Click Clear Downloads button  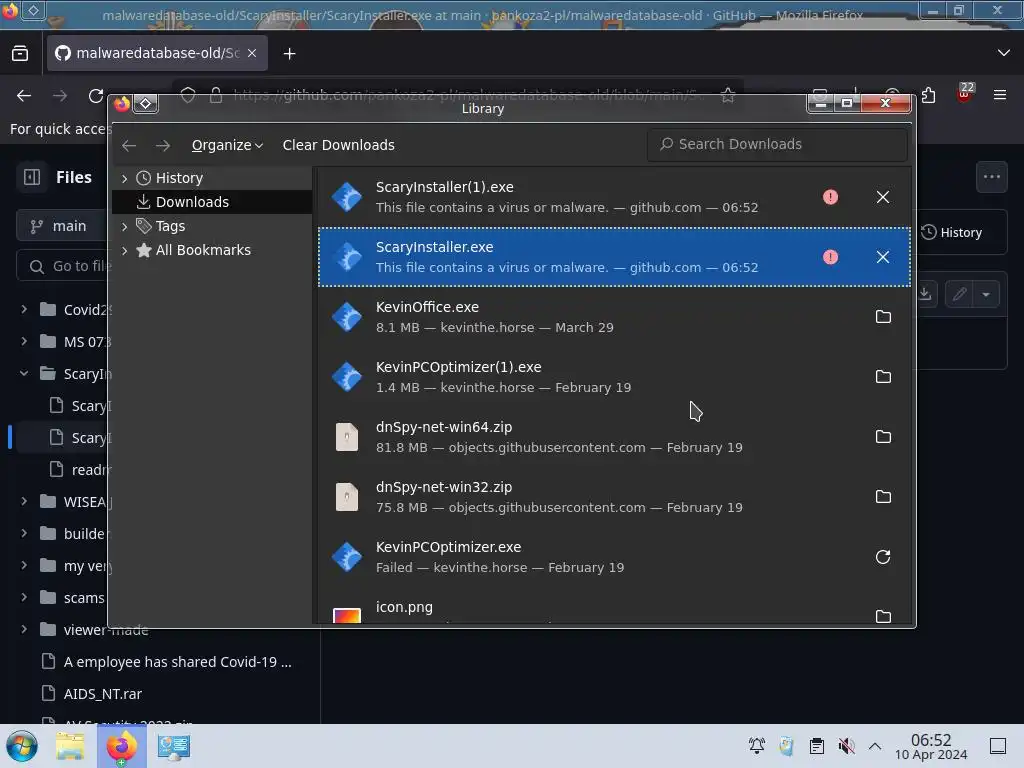[338, 145]
